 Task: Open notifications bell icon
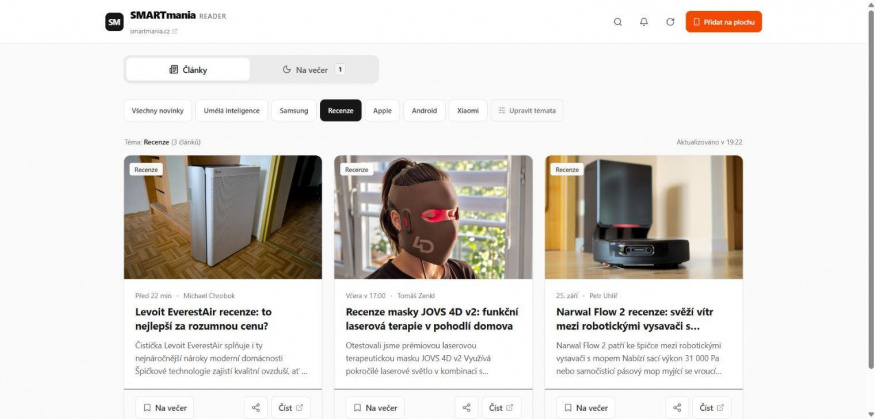644,22
